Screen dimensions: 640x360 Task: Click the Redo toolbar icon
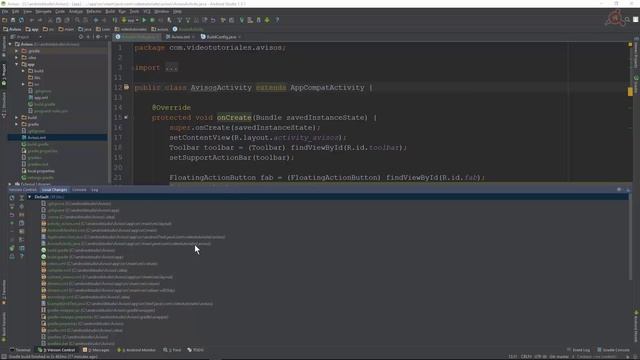click(40, 20)
